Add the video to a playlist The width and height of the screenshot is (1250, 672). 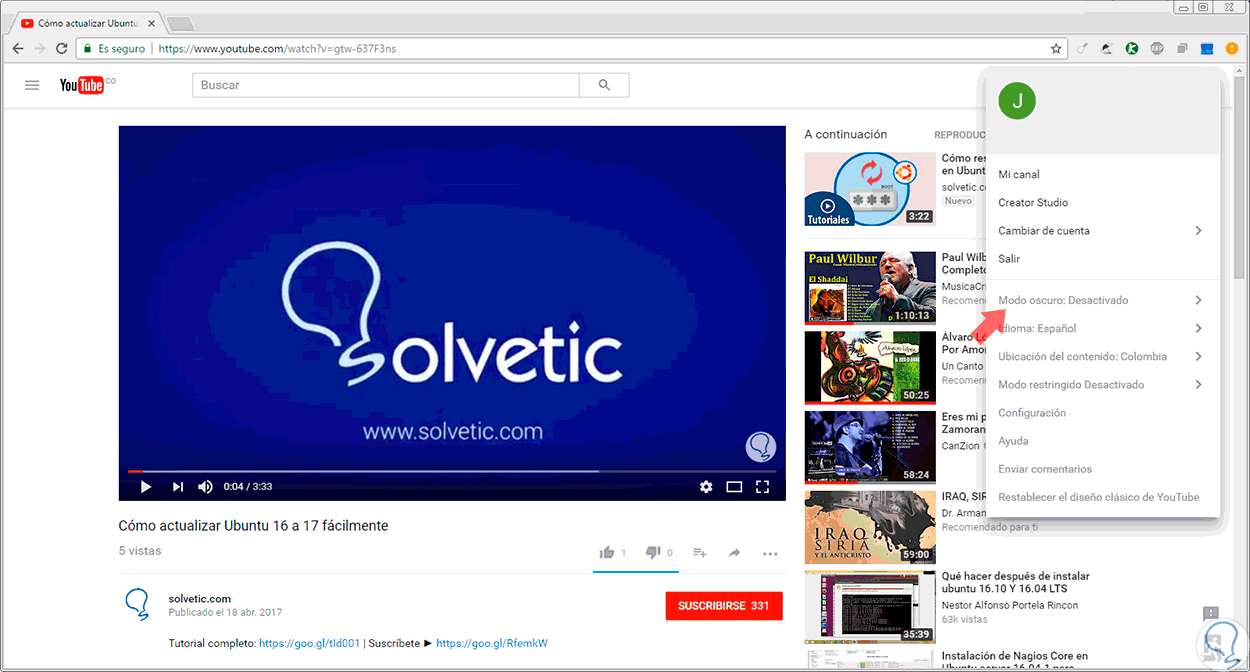tap(700, 553)
